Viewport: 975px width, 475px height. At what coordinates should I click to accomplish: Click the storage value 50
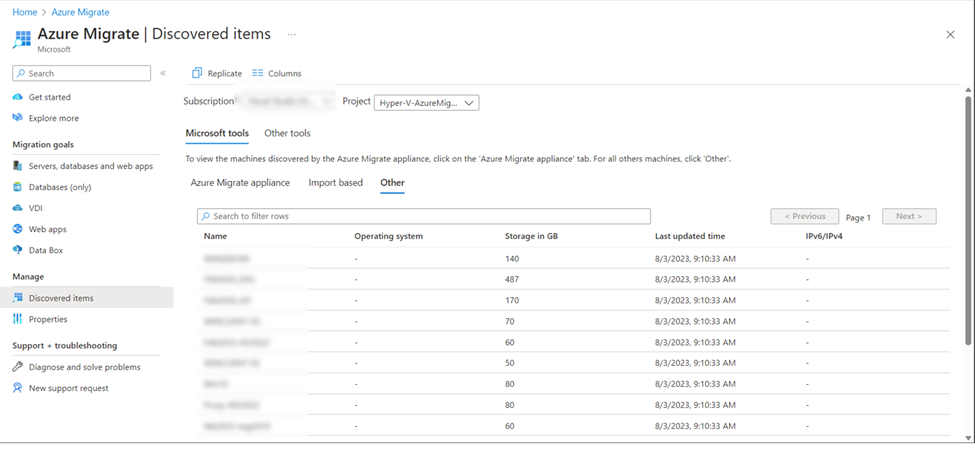point(510,363)
